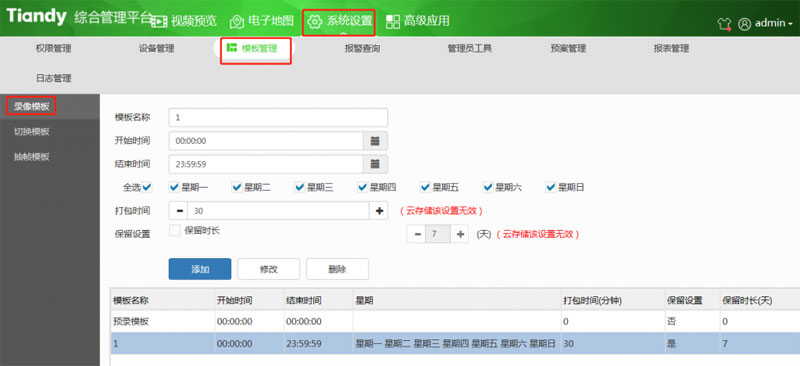Open calendar picker for 结束时间
Viewport: 800px width, 366px height.
click(375, 164)
